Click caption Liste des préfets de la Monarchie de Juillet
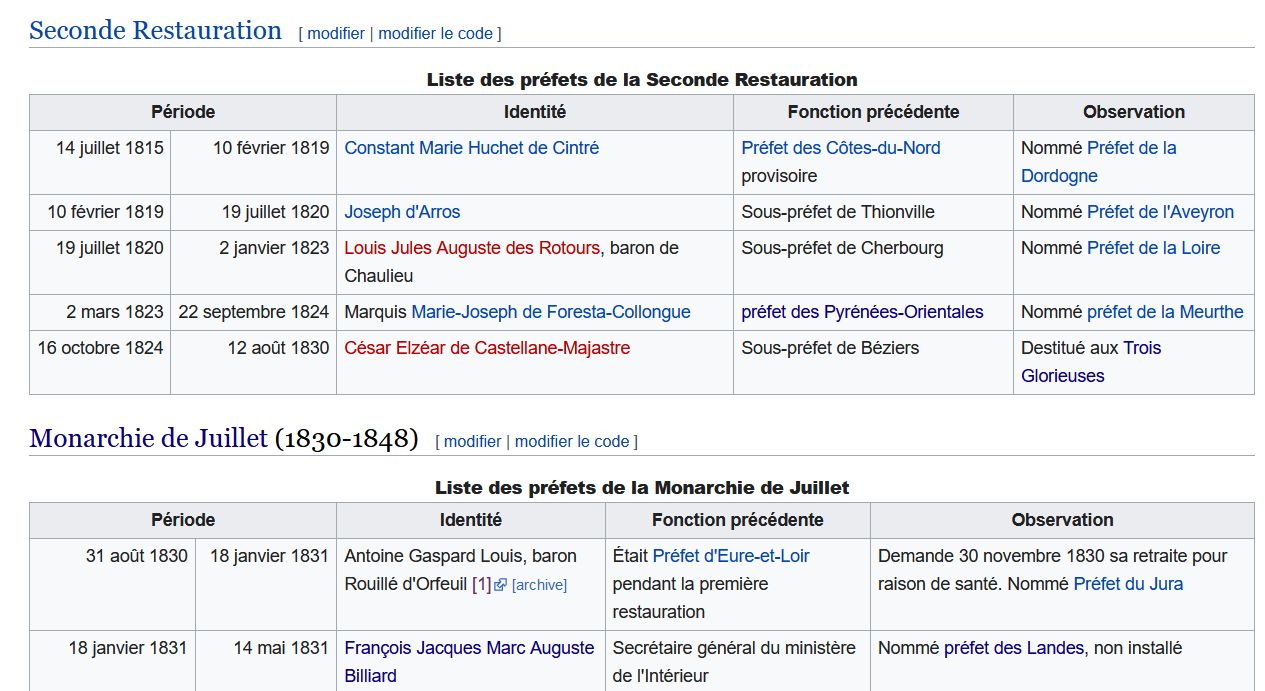This screenshot has width=1265, height=691. tap(642, 488)
